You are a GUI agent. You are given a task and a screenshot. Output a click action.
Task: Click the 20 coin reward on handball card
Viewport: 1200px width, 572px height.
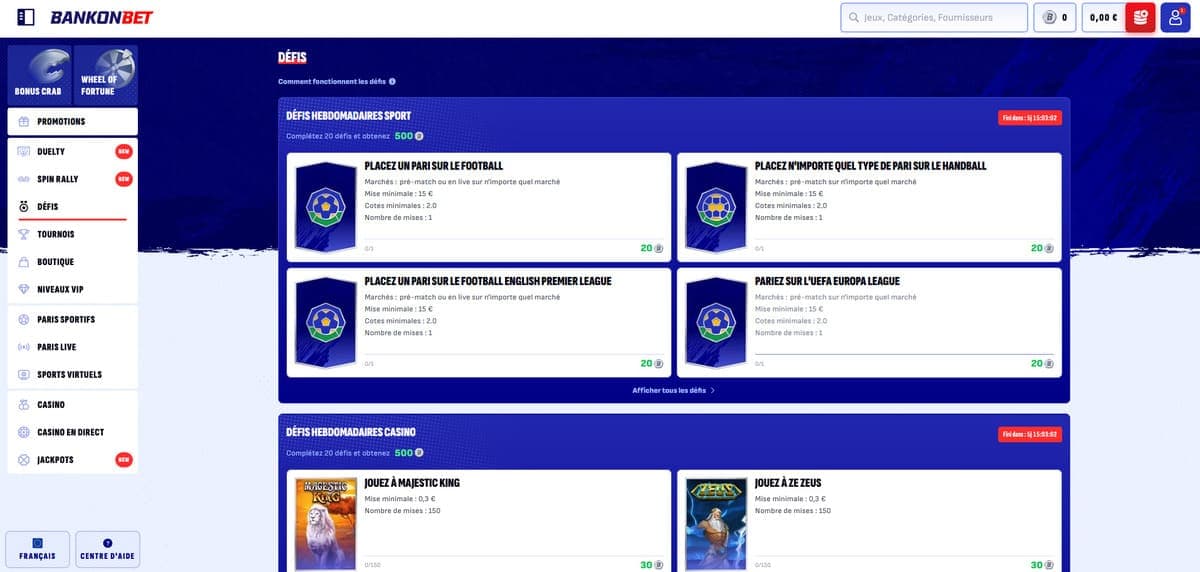[1042, 248]
